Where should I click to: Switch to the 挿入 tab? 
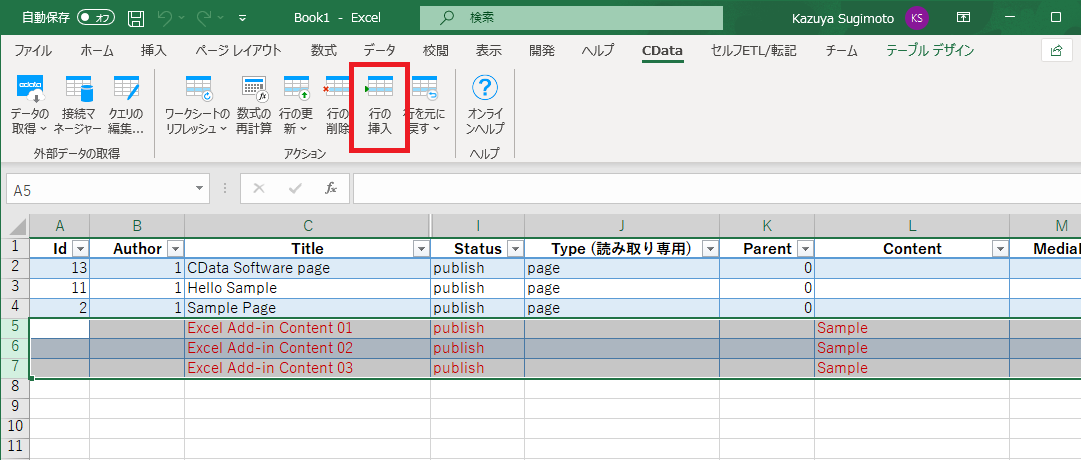point(154,50)
